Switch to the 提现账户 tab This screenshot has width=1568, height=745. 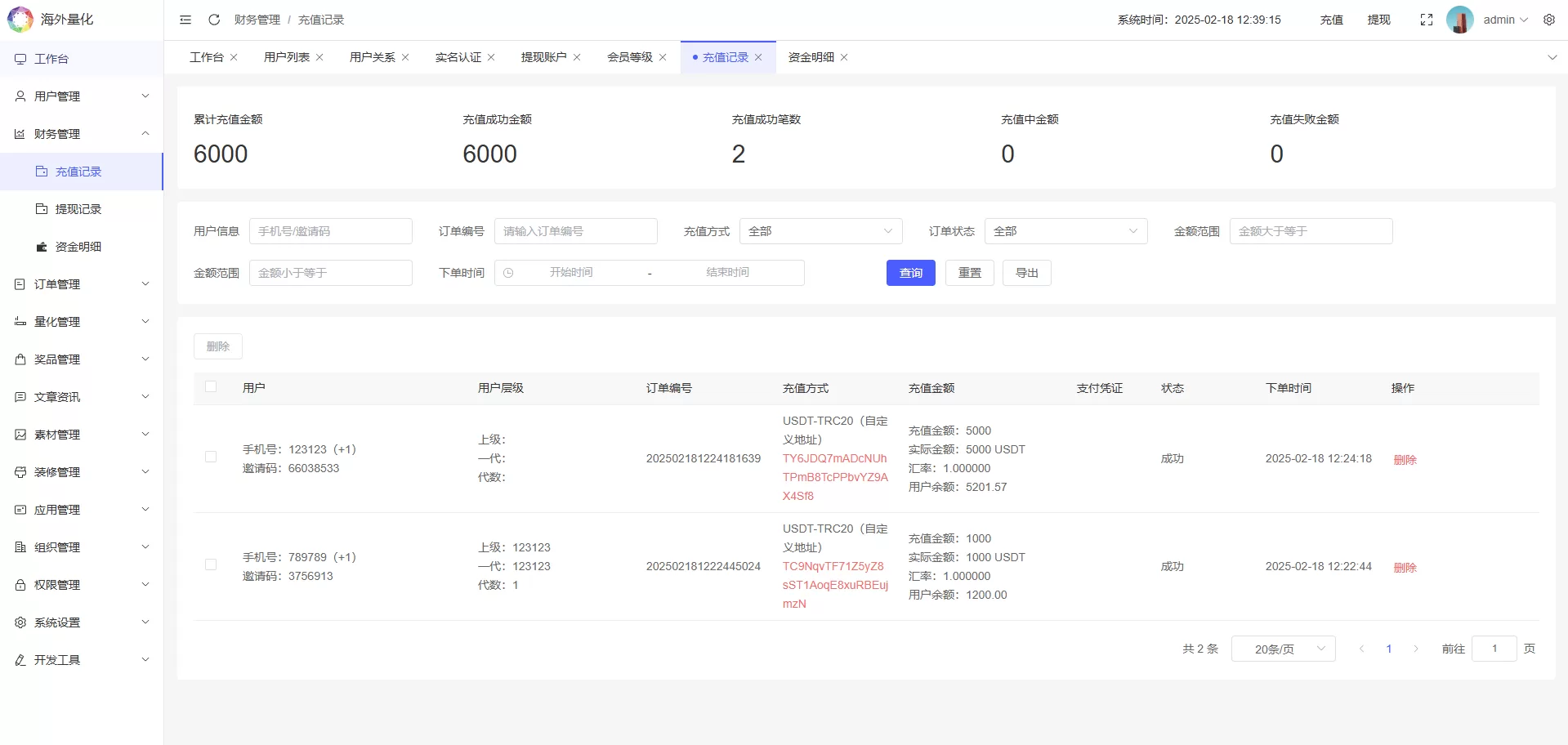click(x=543, y=57)
